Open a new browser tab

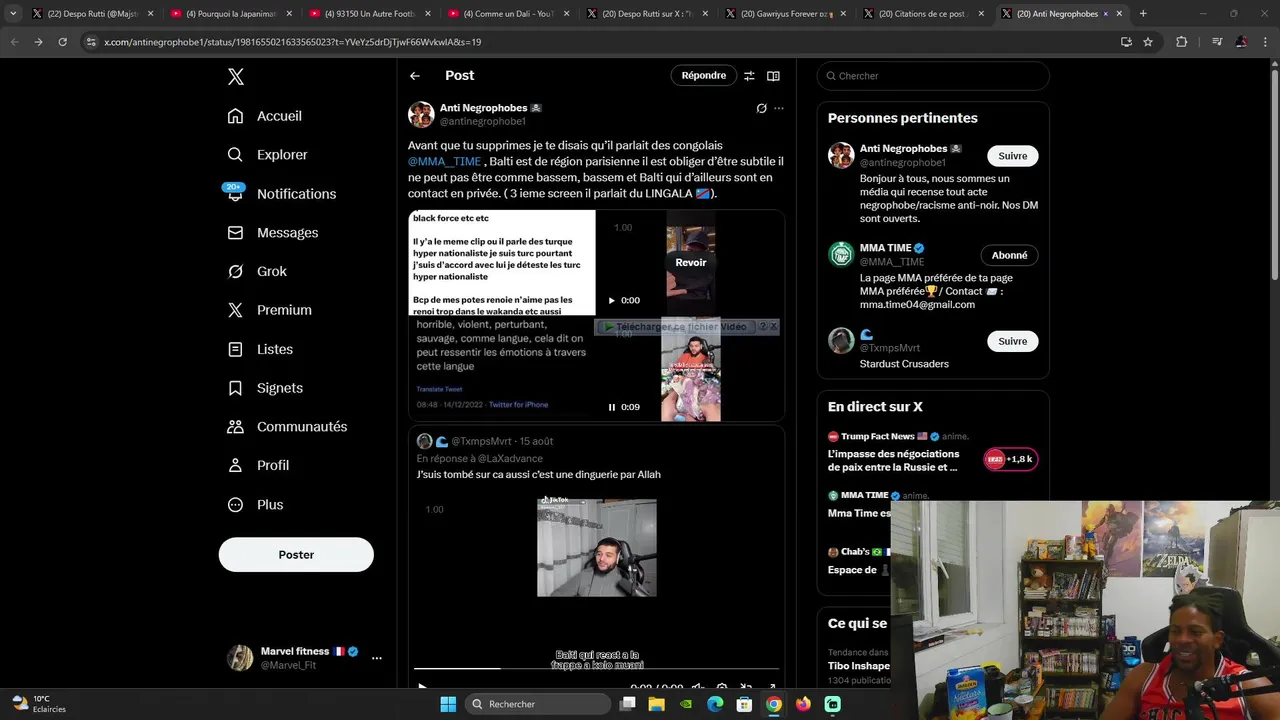point(1143,14)
